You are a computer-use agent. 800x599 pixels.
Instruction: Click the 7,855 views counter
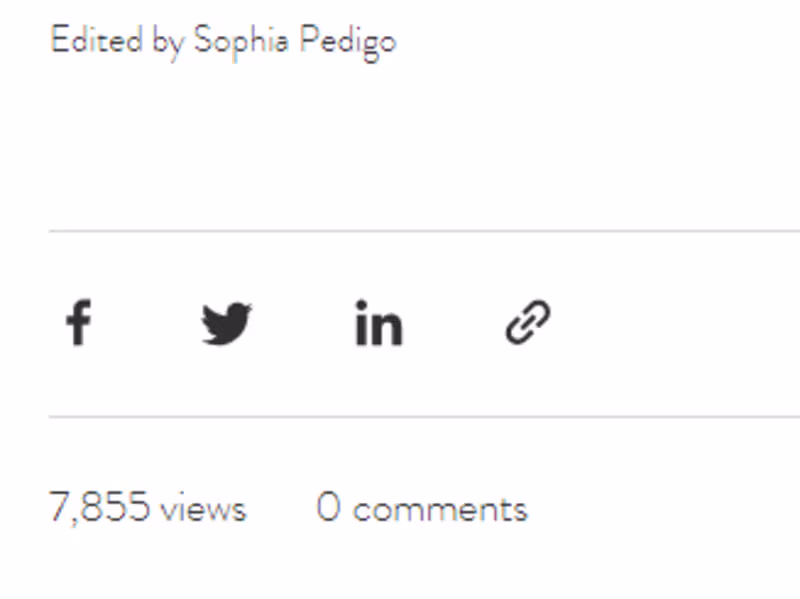pyautogui.click(x=147, y=508)
